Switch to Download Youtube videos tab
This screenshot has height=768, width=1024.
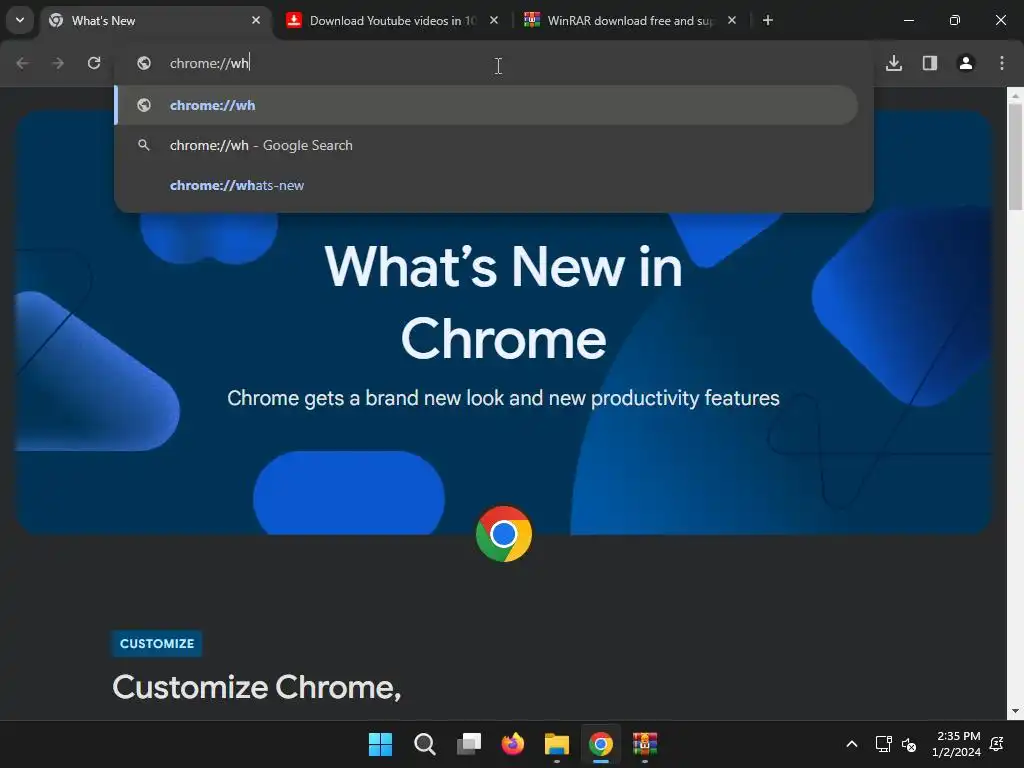coord(392,21)
